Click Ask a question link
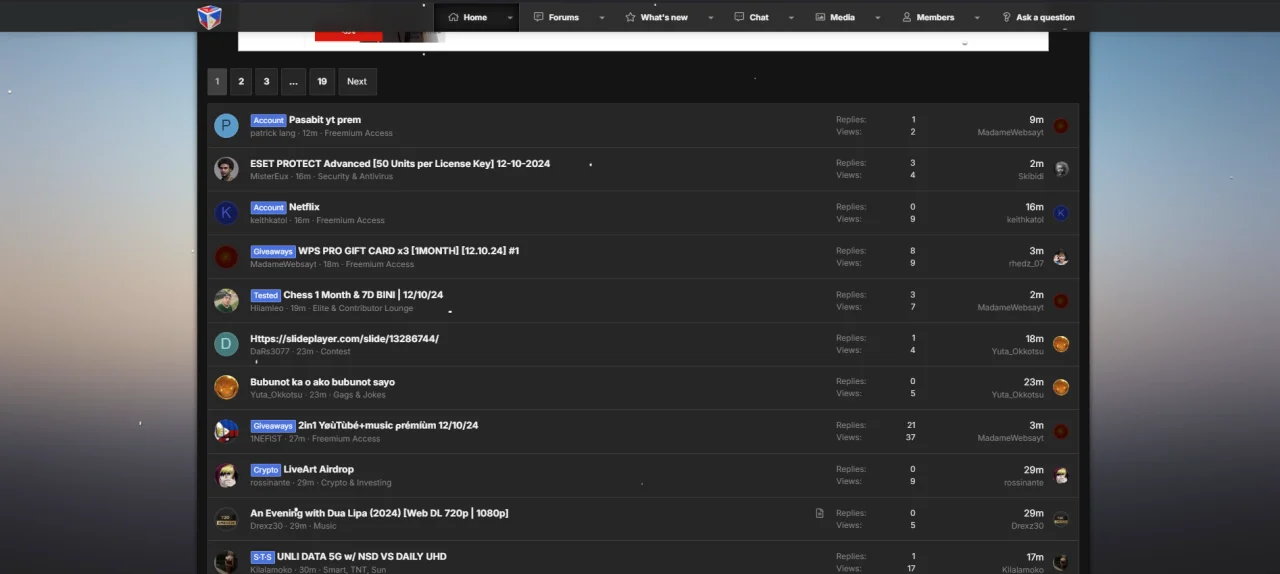 coord(1038,17)
